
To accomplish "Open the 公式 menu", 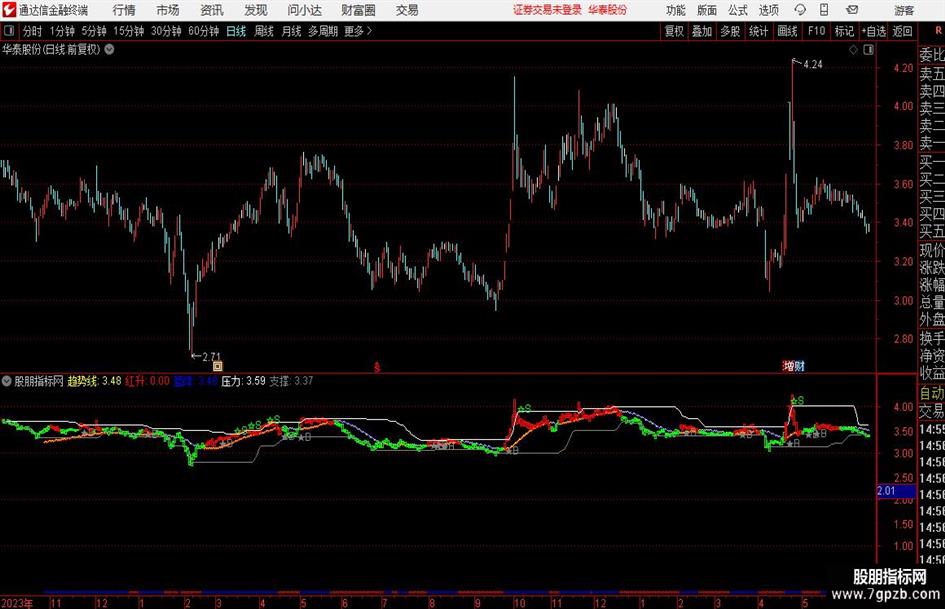I will tap(738, 10).
